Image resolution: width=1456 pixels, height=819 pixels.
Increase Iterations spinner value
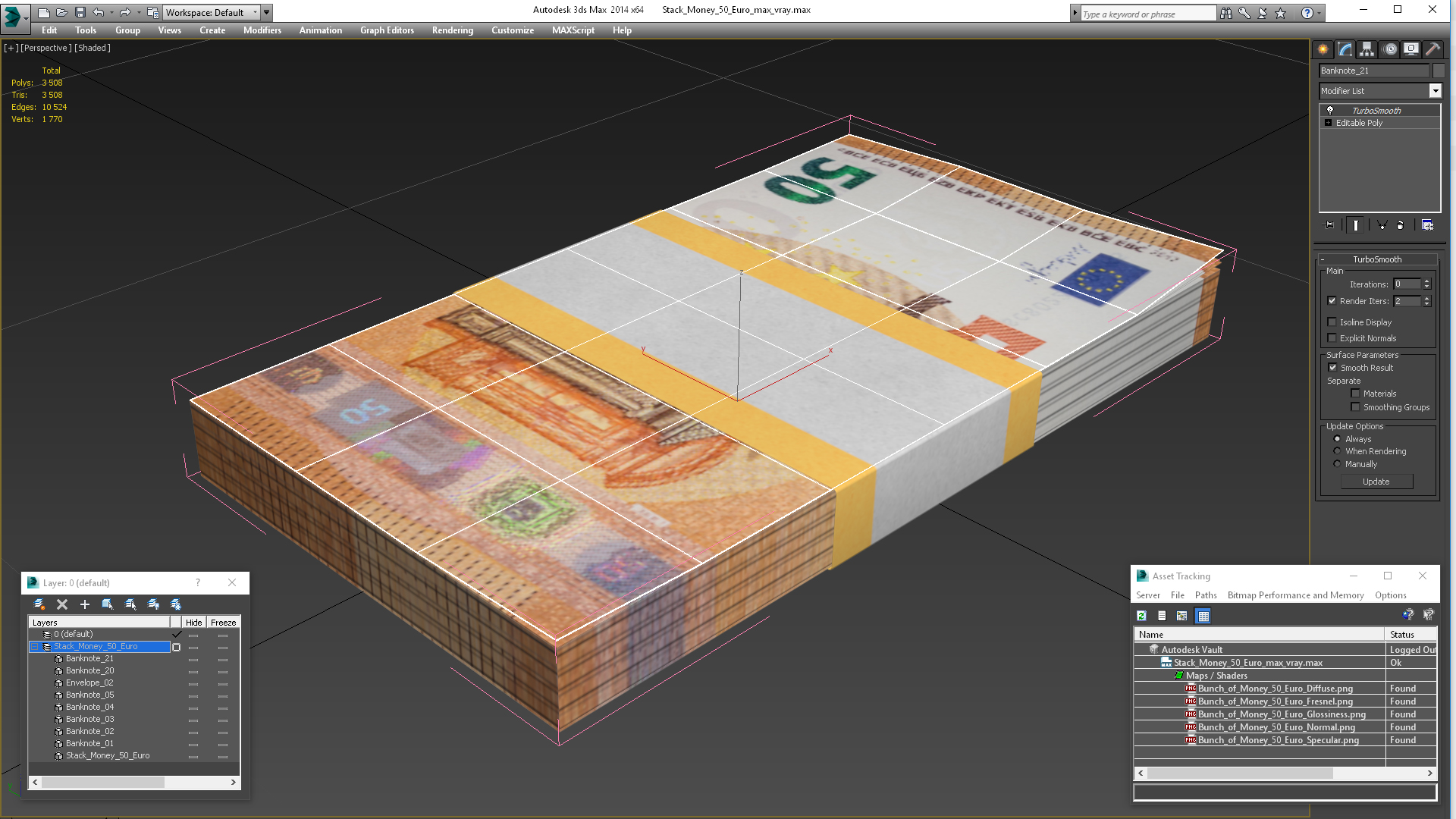1427,281
